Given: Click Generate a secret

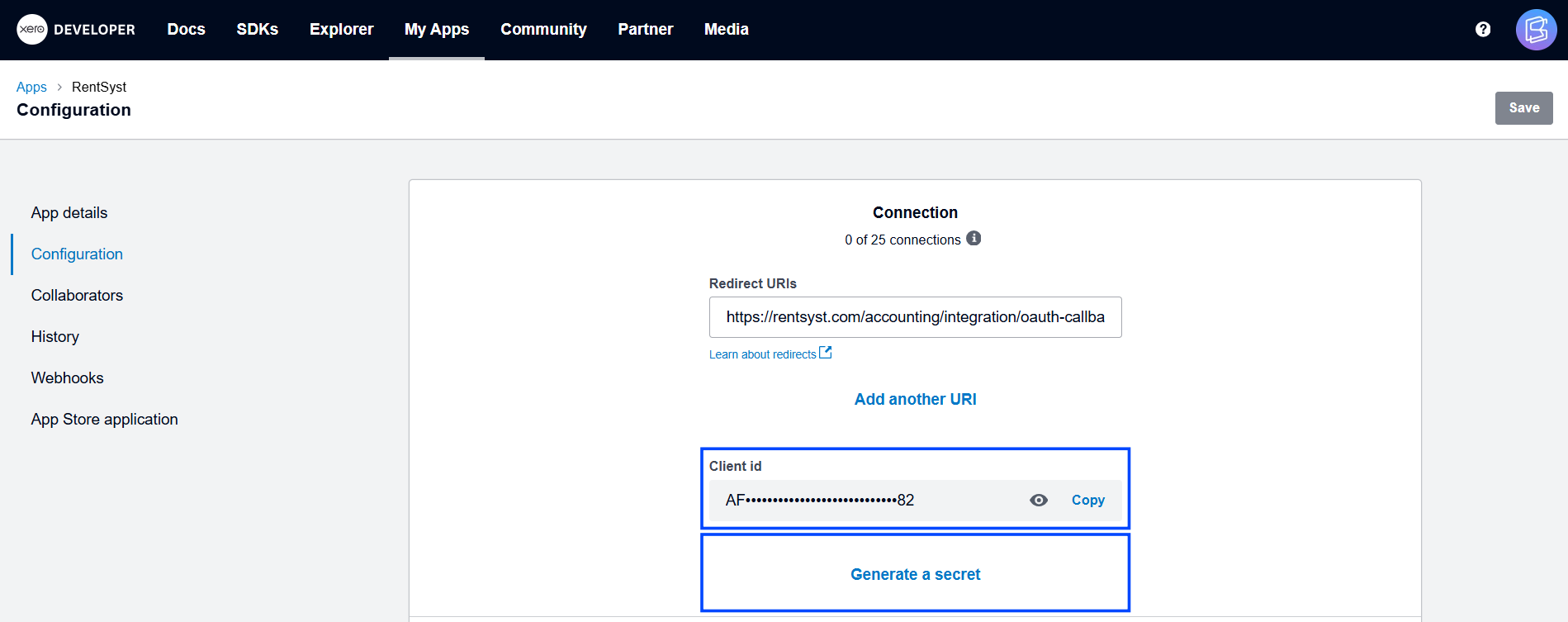Looking at the screenshot, I should (x=915, y=574).
